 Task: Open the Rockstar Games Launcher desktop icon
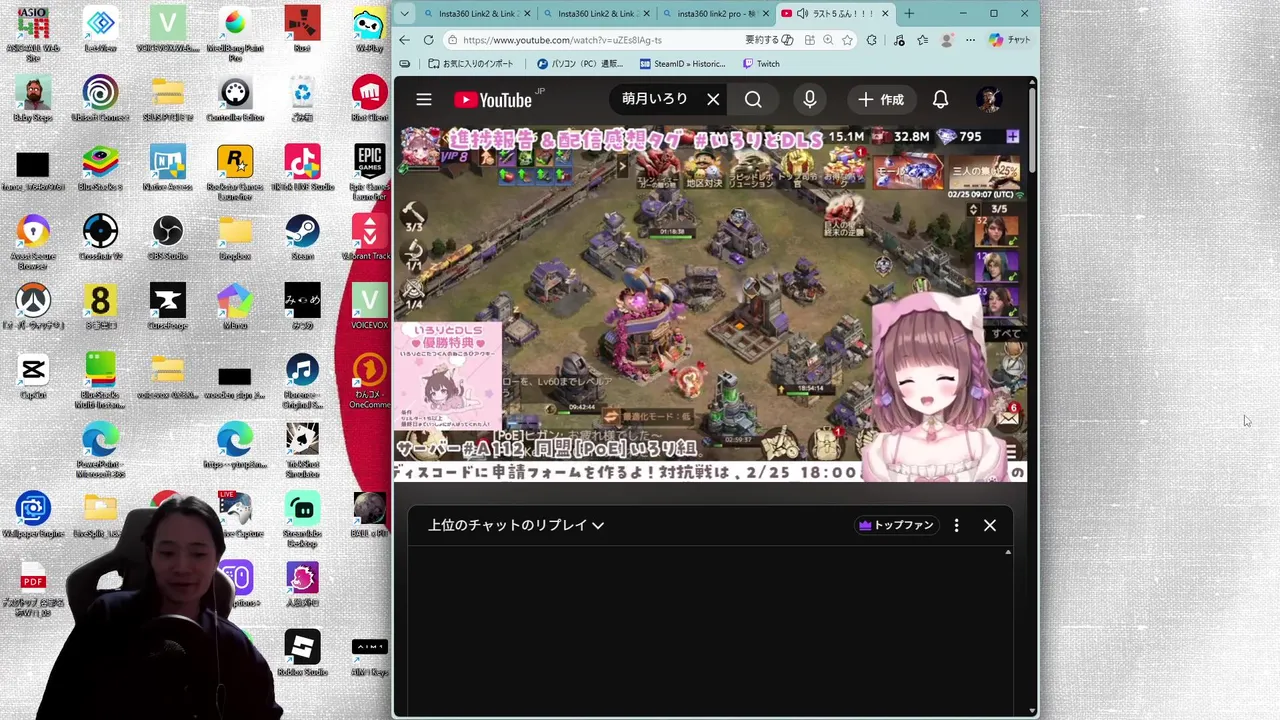[x=235, y=172]
